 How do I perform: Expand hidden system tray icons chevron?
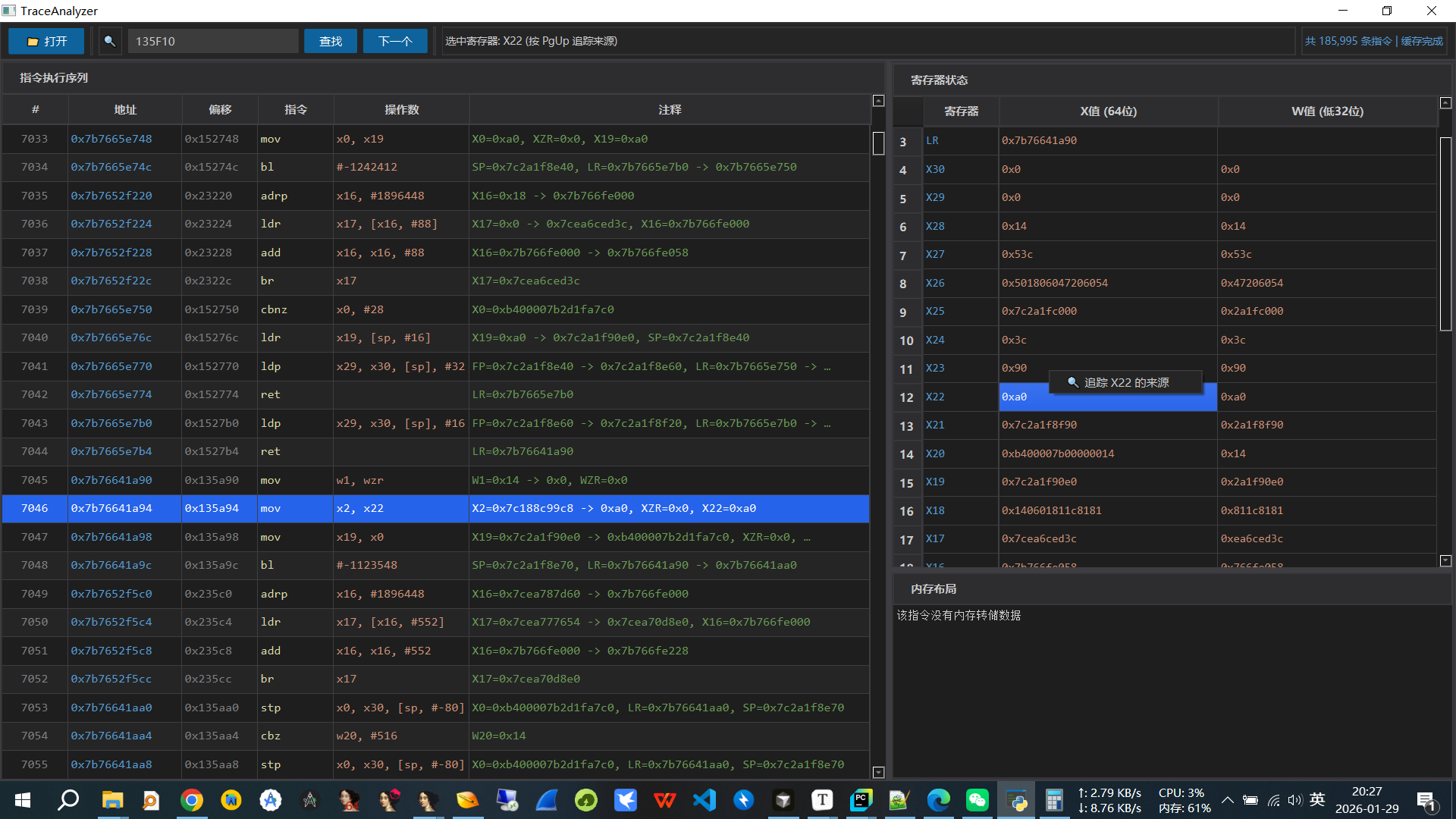[1227, 800]
